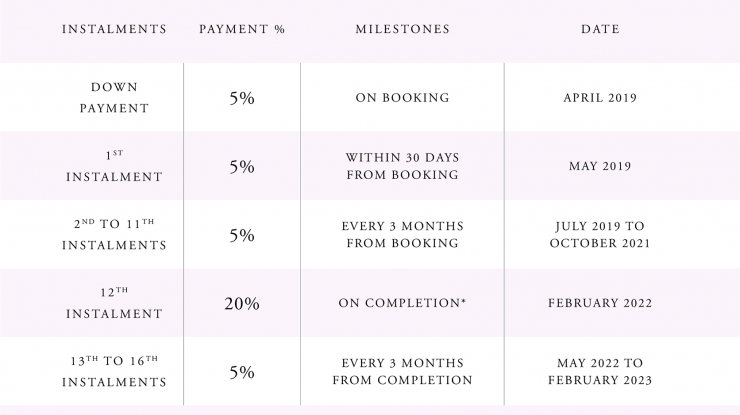Select the 13th to 16th INSTALMENTS label
Image resolution: width=740 pixels, height=415 pixels.
point(114,372)
